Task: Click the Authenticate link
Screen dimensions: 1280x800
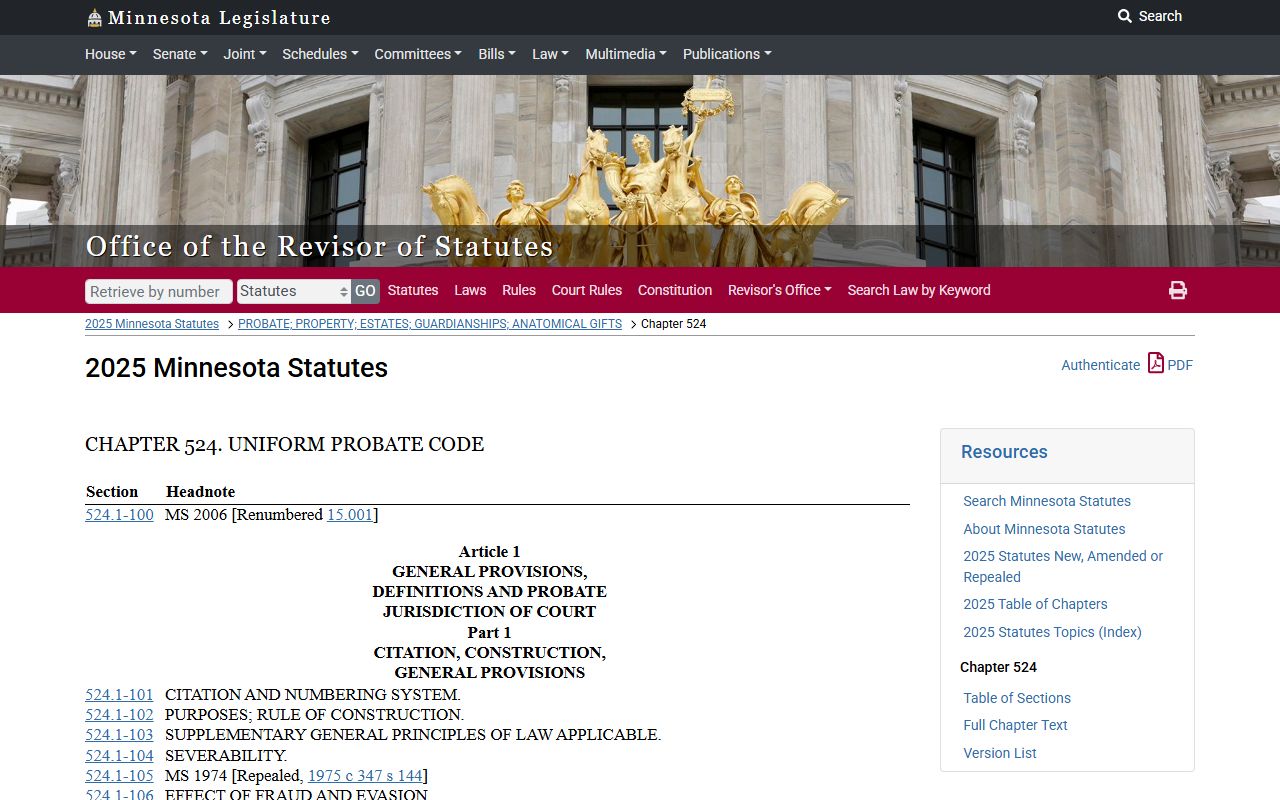Action: coord(1100,365)
